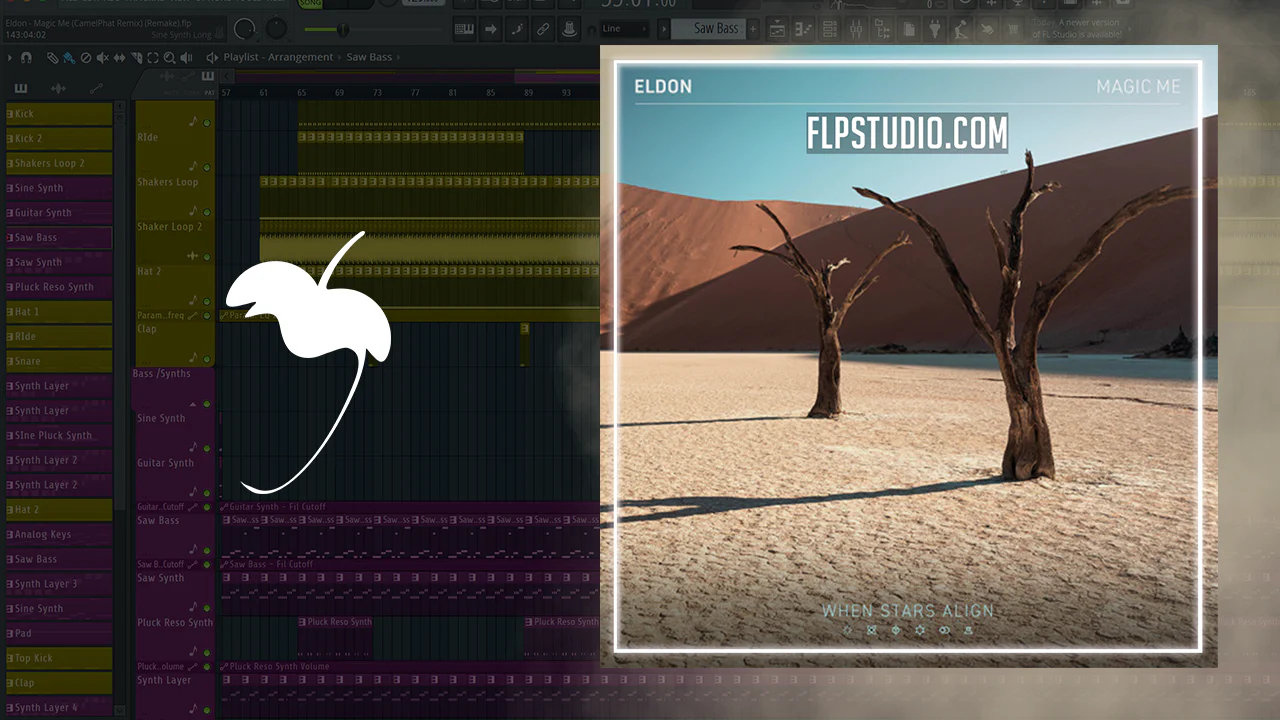Click the multilink to controllers chain icon
This screenshot has height=720, width=1280.
pos(542,29)
